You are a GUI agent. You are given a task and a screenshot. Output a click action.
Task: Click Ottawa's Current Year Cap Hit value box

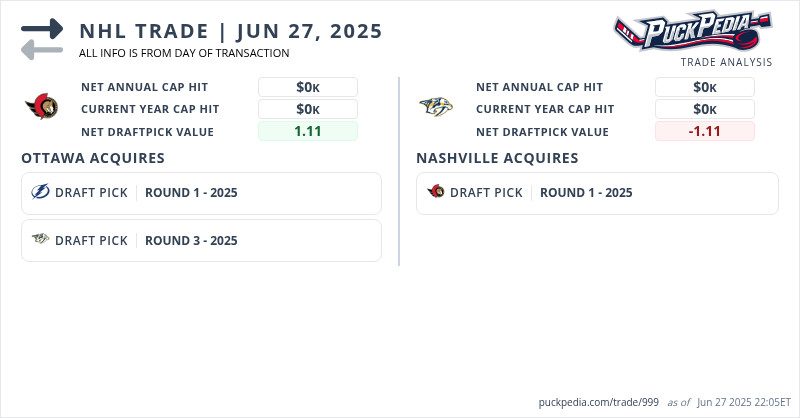[308, 109]
